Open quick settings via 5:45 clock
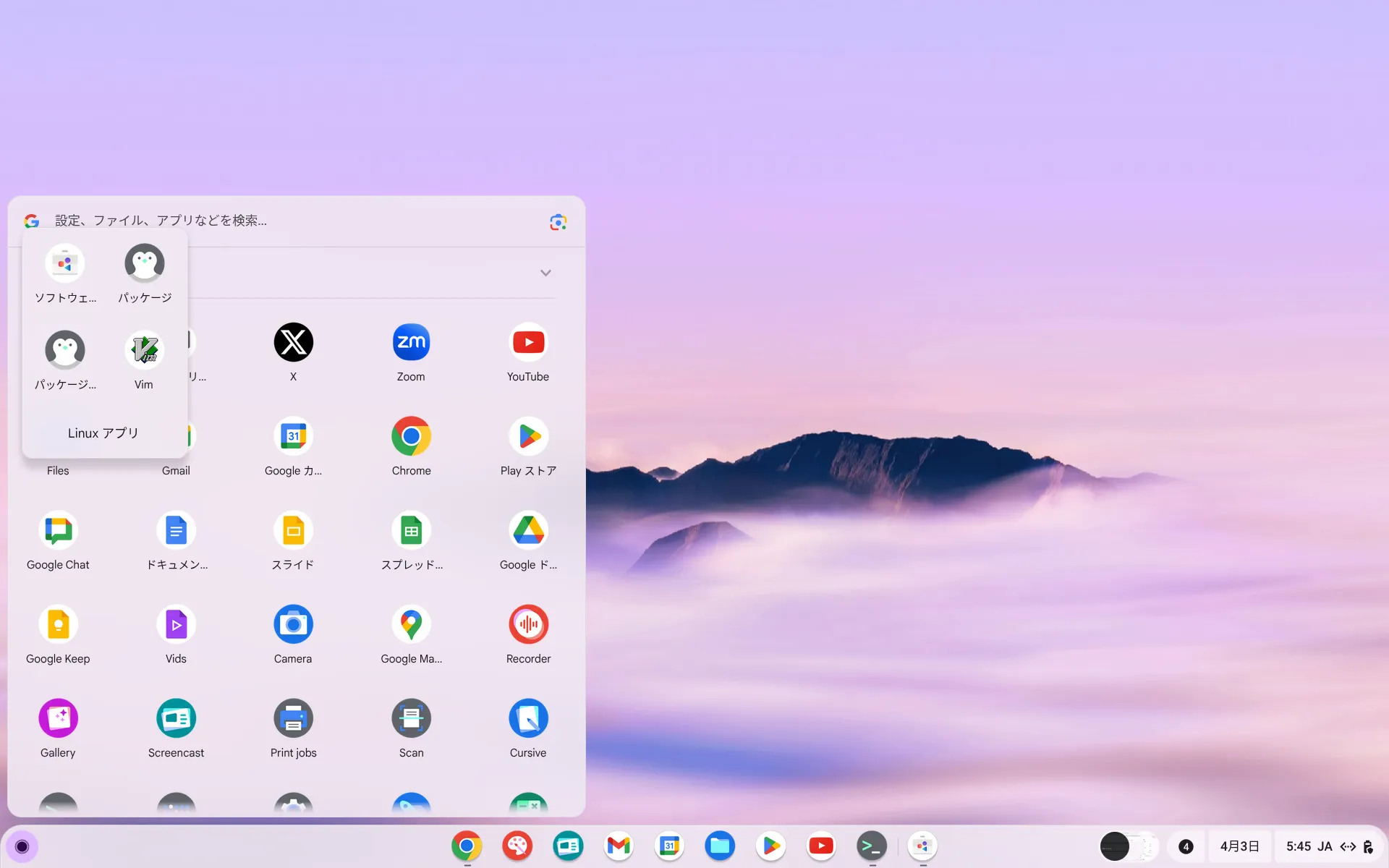 click(1299, 846)
